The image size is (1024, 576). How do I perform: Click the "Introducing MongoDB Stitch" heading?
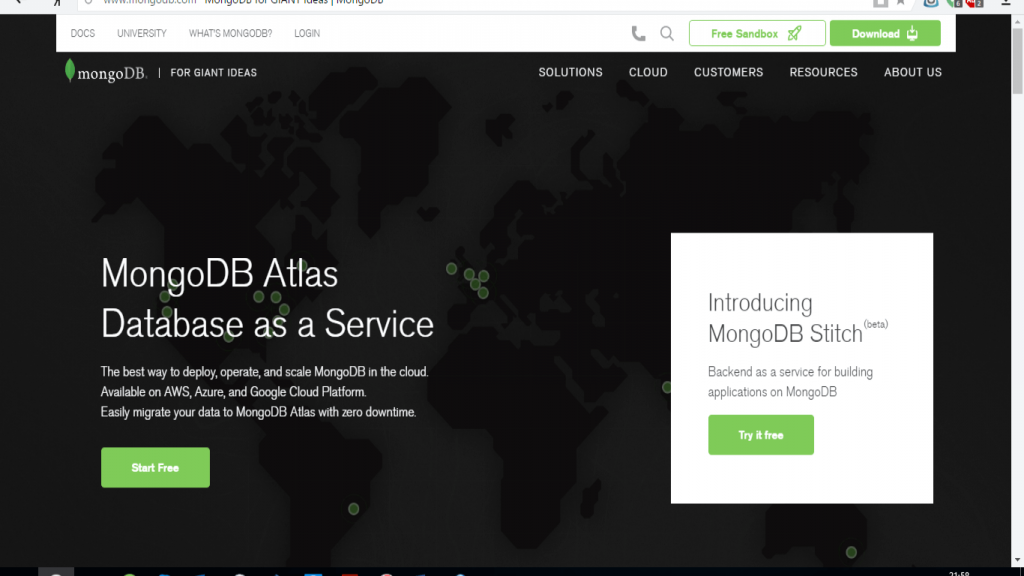pos(785,318)
